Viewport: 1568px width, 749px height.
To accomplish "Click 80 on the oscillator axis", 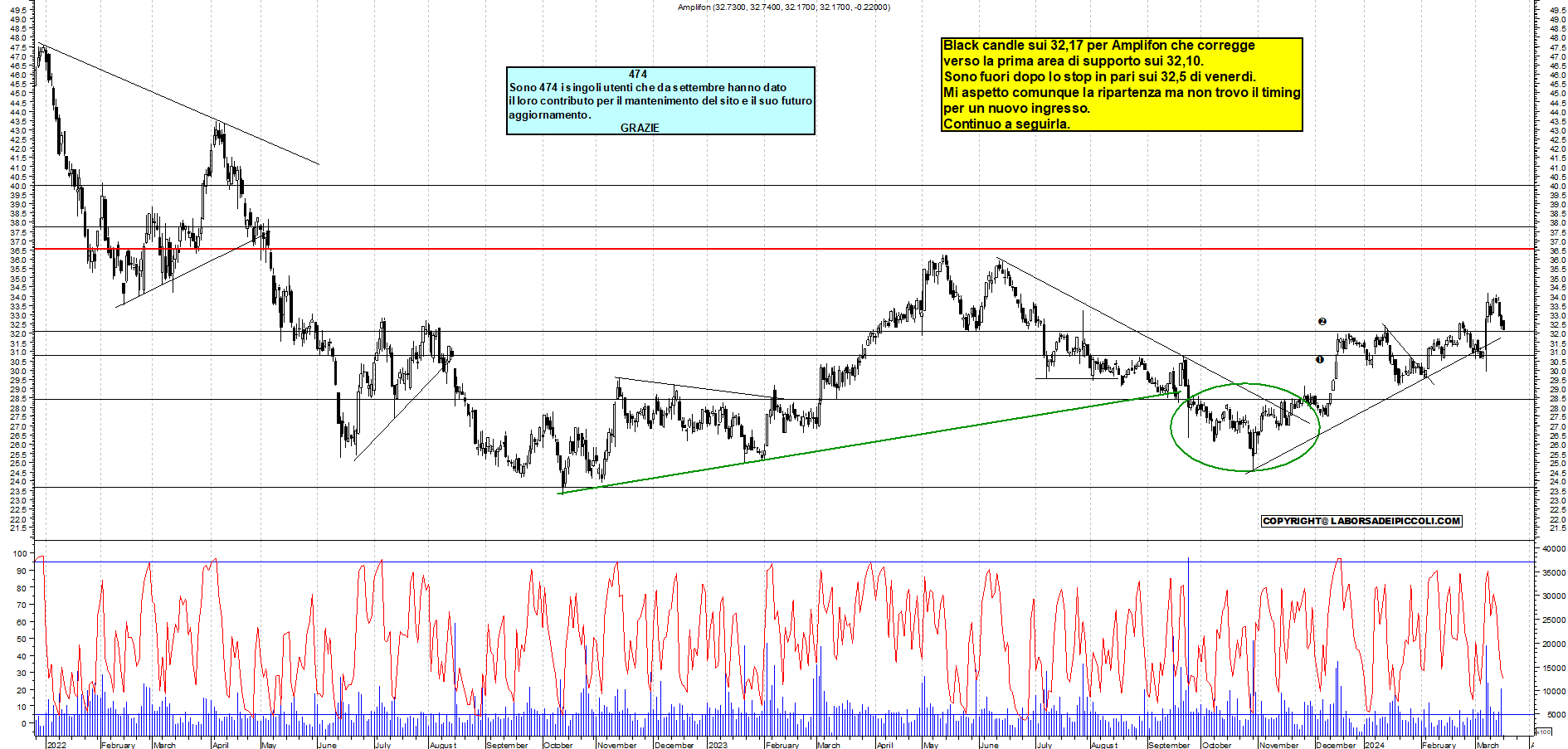I will (22, 587).
